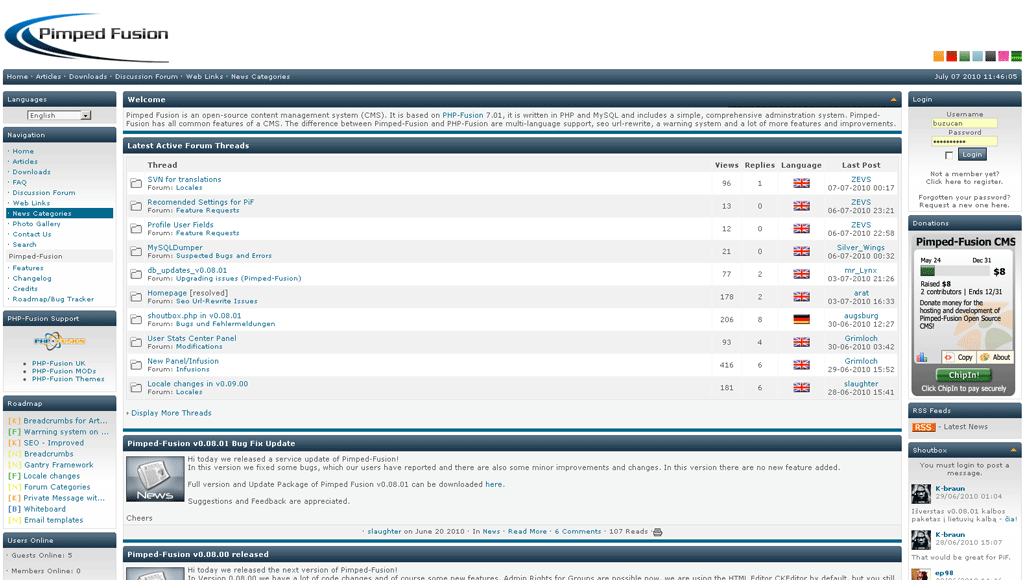Click the News category image icon
Image resolution: width=1024 pixels, height=580 pixels.
coord(155,479)
